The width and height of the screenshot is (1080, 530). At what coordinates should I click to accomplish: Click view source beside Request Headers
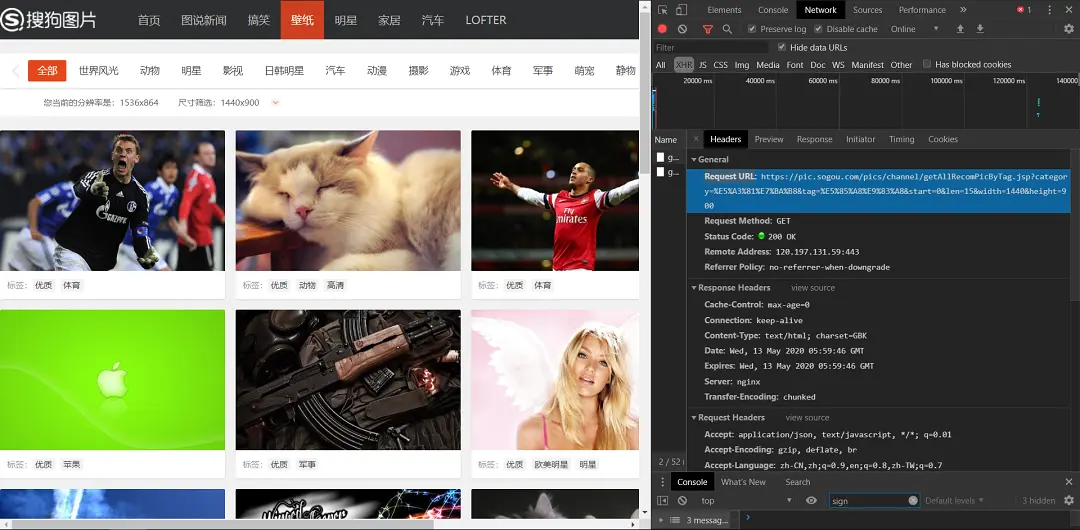click(x=807, y=418)
